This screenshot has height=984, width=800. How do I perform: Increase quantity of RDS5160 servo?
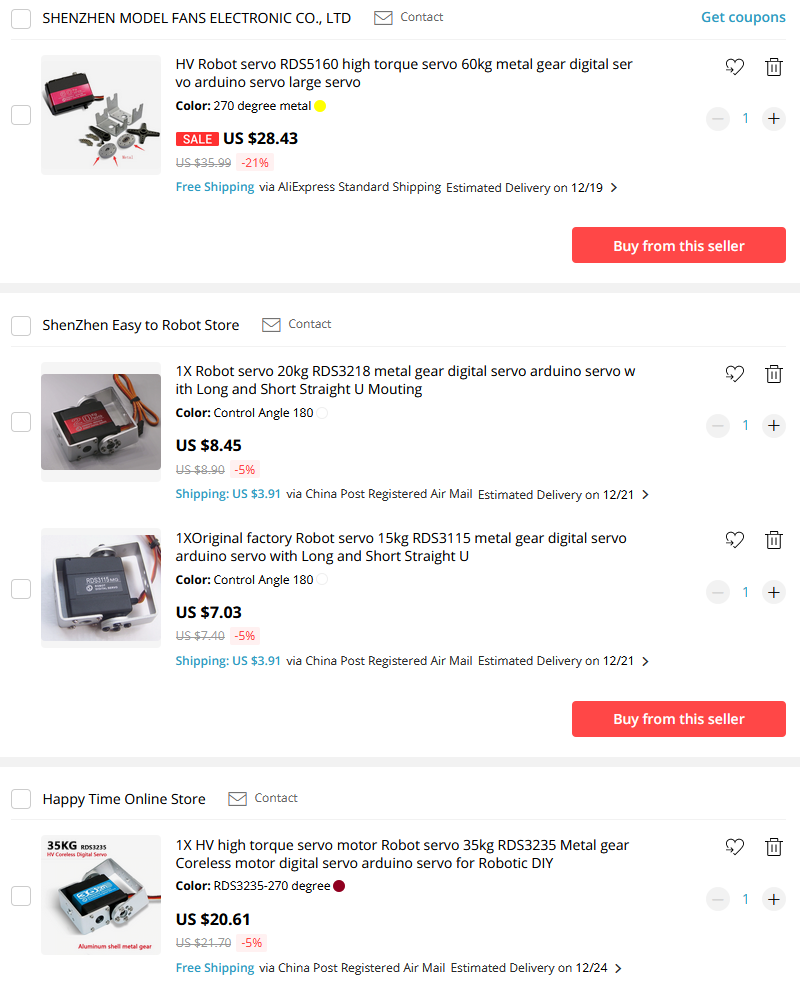(774, 119)
